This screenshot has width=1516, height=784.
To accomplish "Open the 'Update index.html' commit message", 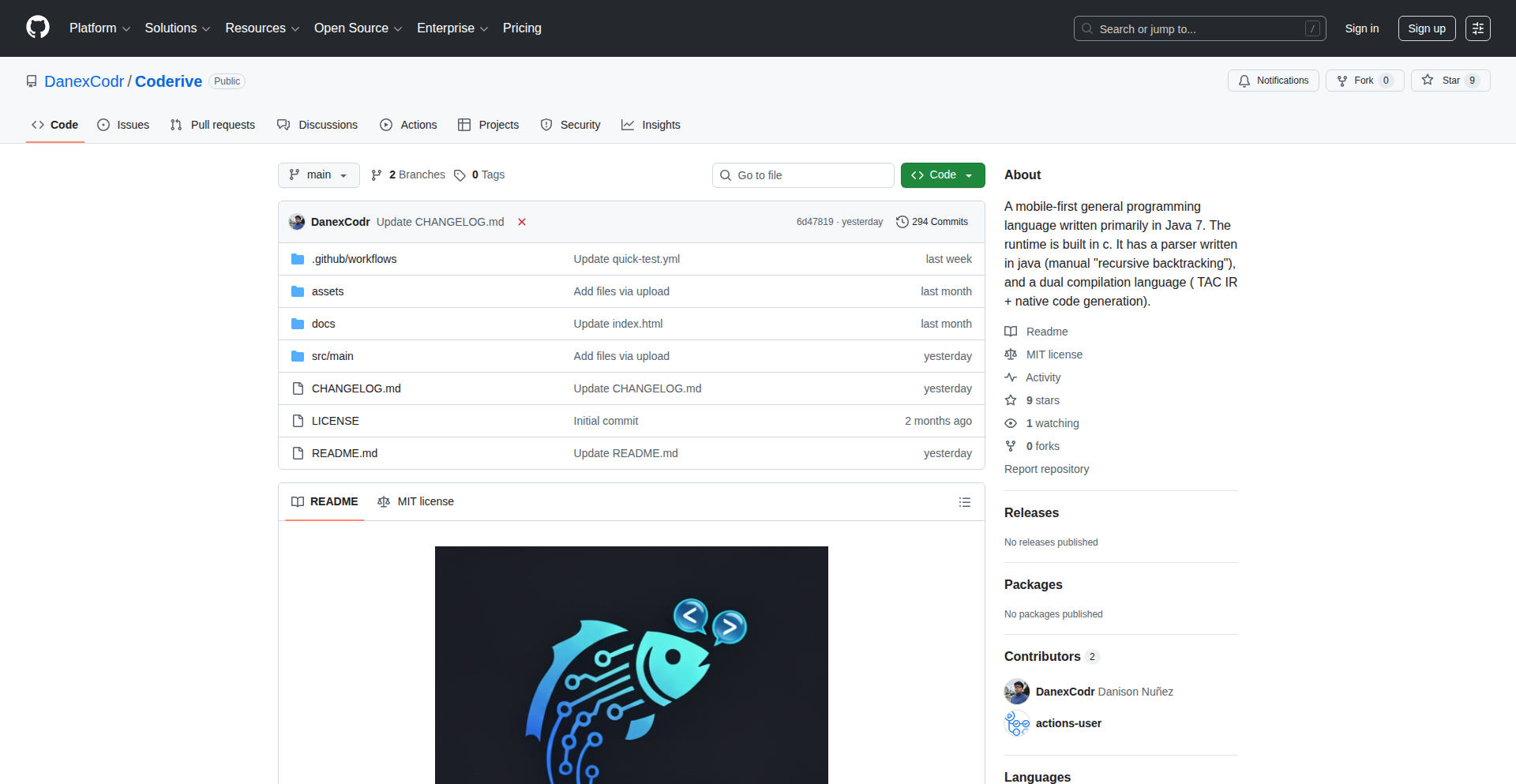I will (618, 324).
